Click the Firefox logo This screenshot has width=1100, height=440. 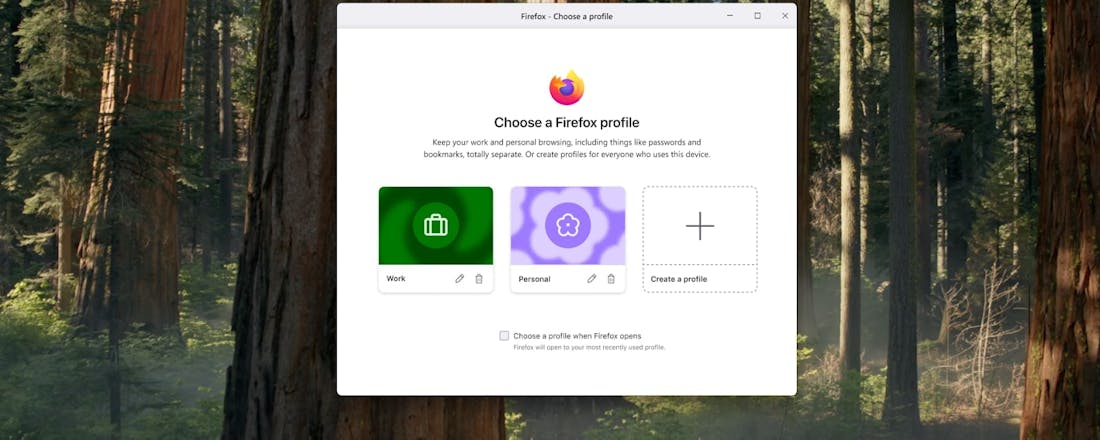567,88
